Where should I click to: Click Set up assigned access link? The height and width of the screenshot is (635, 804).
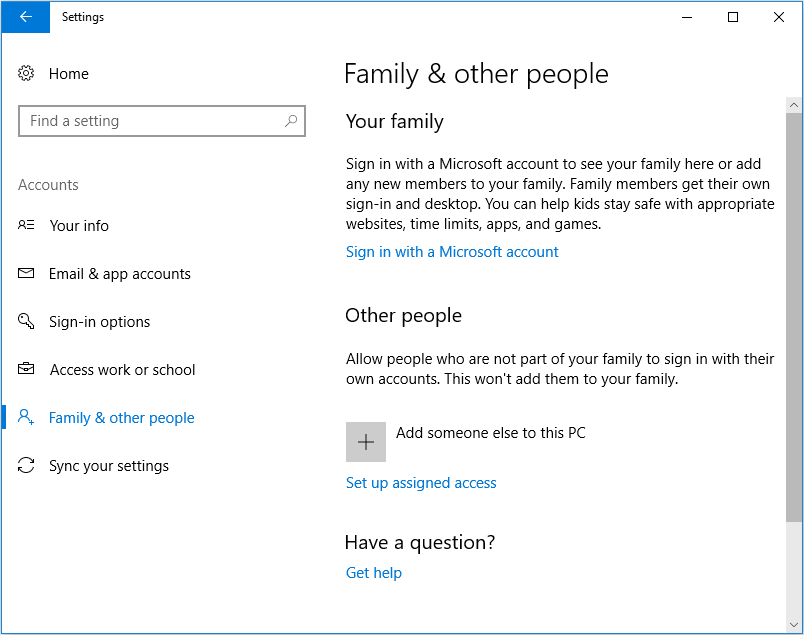click(421, 483)
